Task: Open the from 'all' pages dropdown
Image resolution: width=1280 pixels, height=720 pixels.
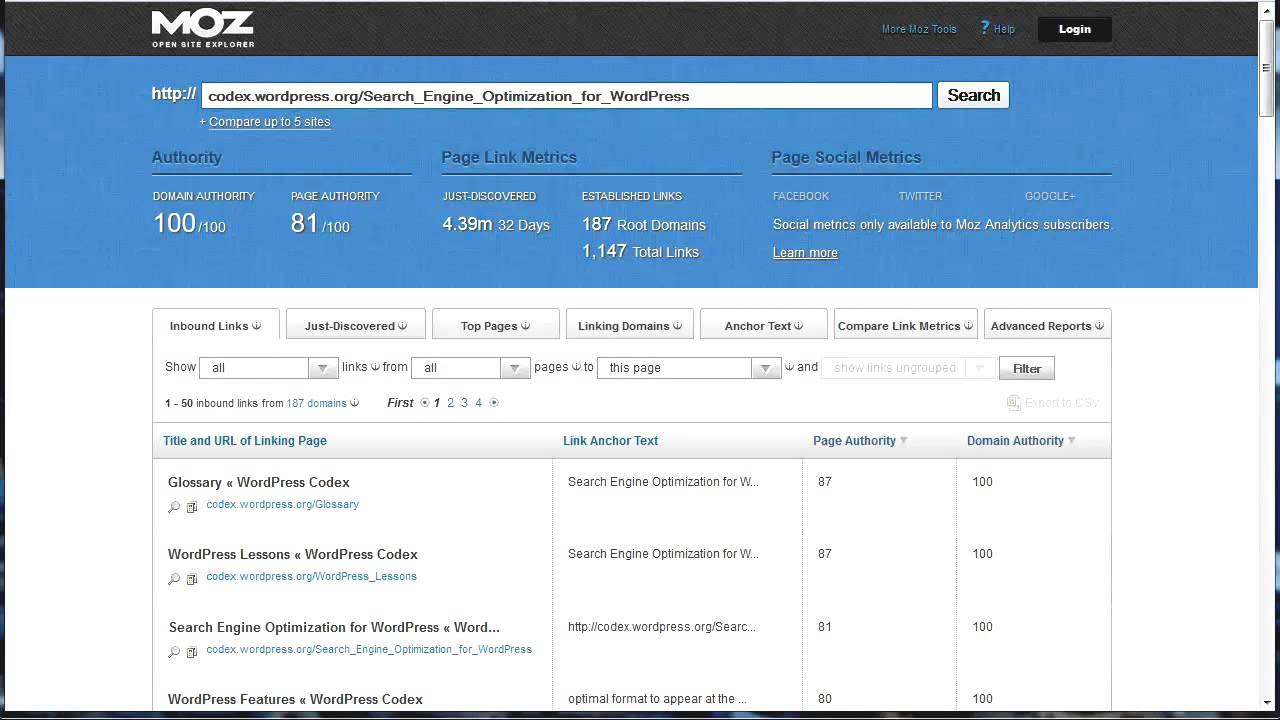Action: click(x=470, y=368)
